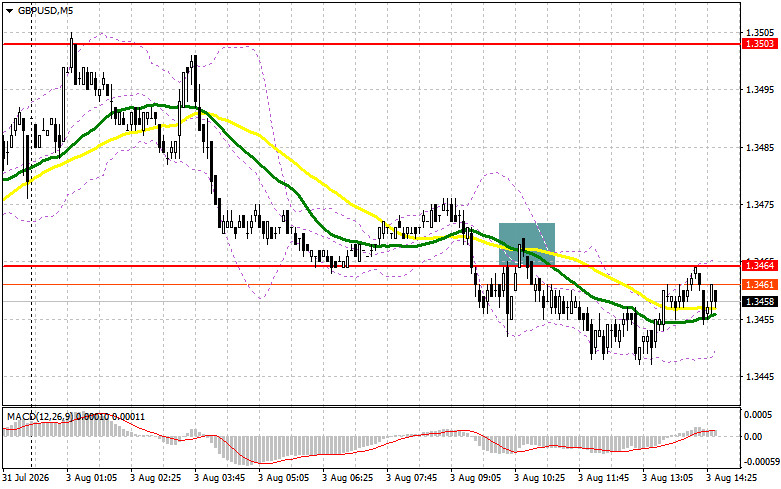Click the 3 Aug 06:25 time label

tap(348, 478)
